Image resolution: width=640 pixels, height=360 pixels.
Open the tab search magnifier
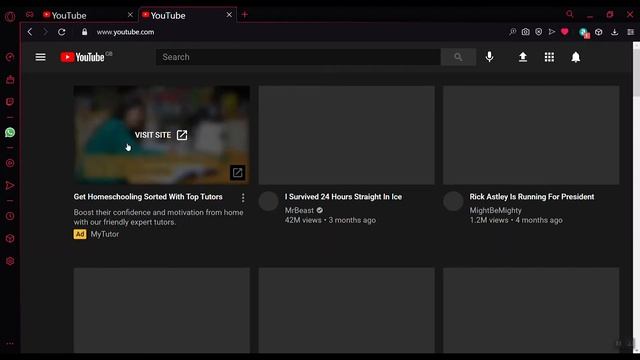570,14
